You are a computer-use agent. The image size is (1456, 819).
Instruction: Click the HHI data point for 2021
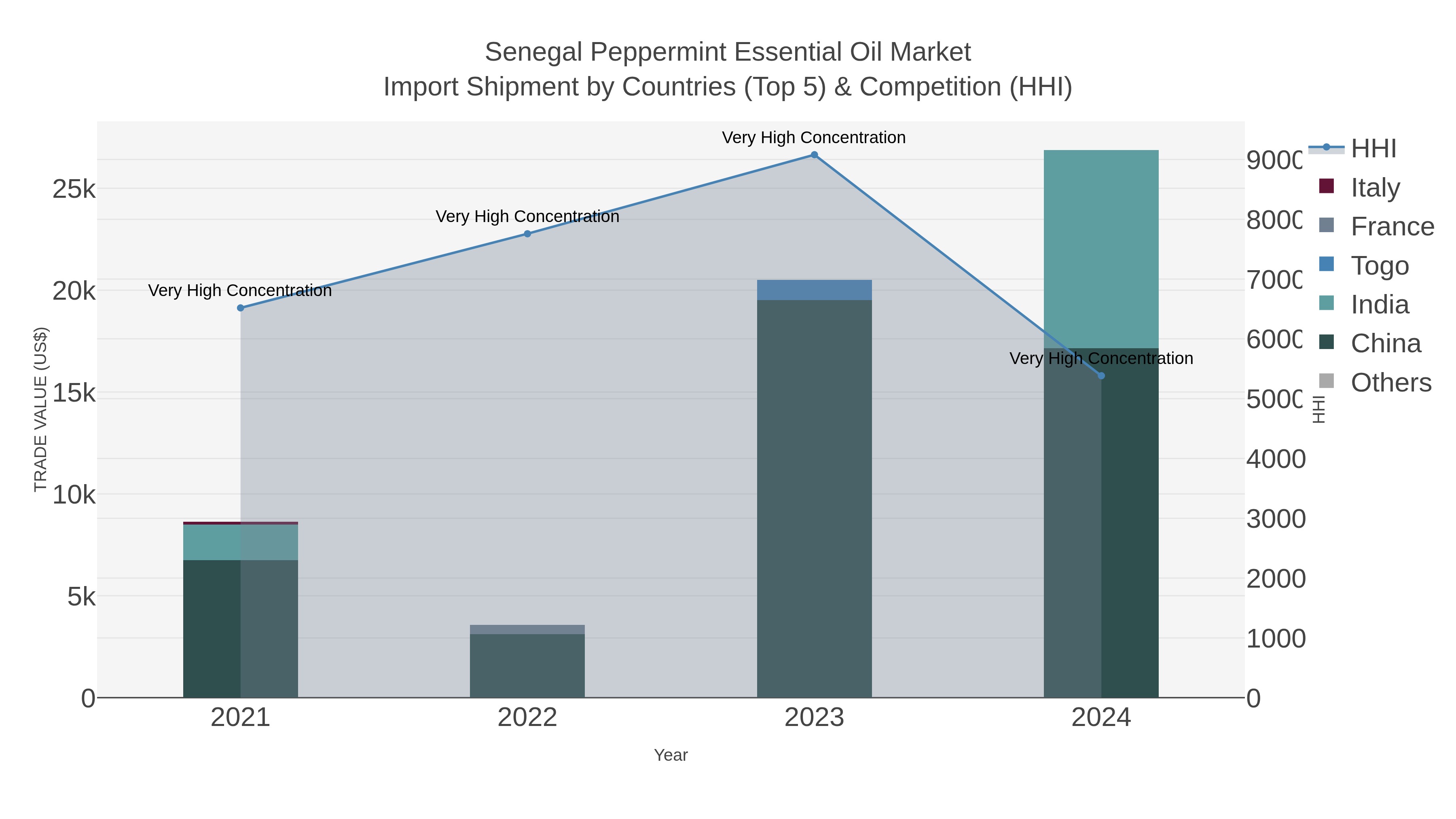point(241,308)
